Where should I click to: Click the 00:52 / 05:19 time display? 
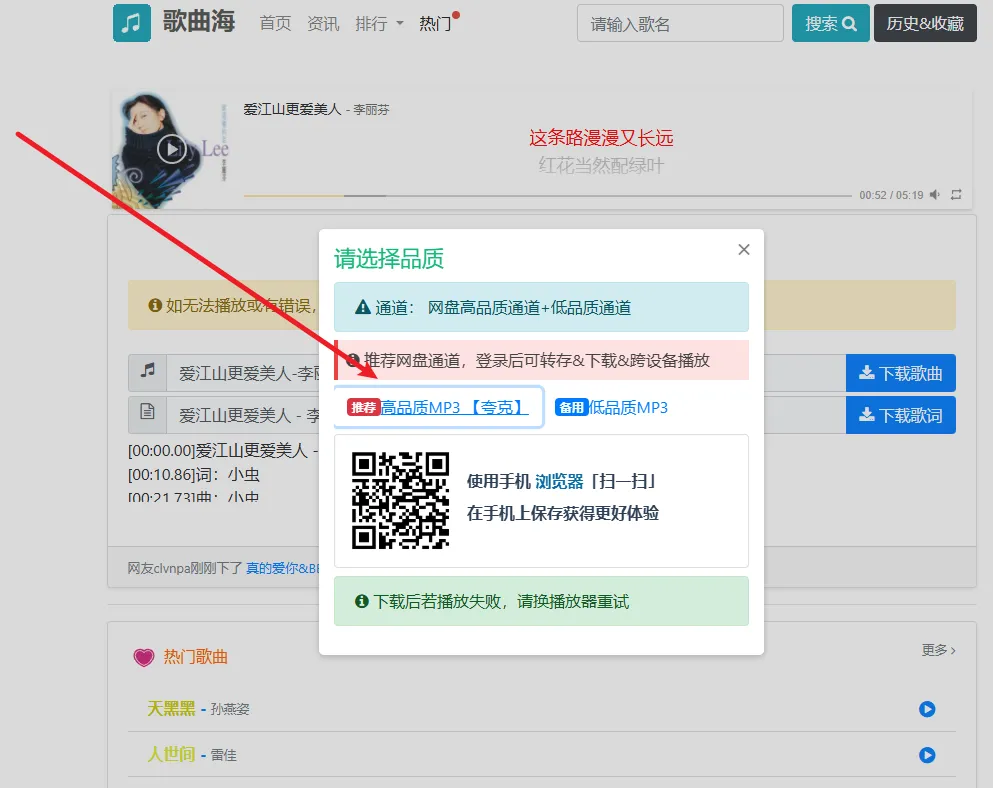[890, 195]
